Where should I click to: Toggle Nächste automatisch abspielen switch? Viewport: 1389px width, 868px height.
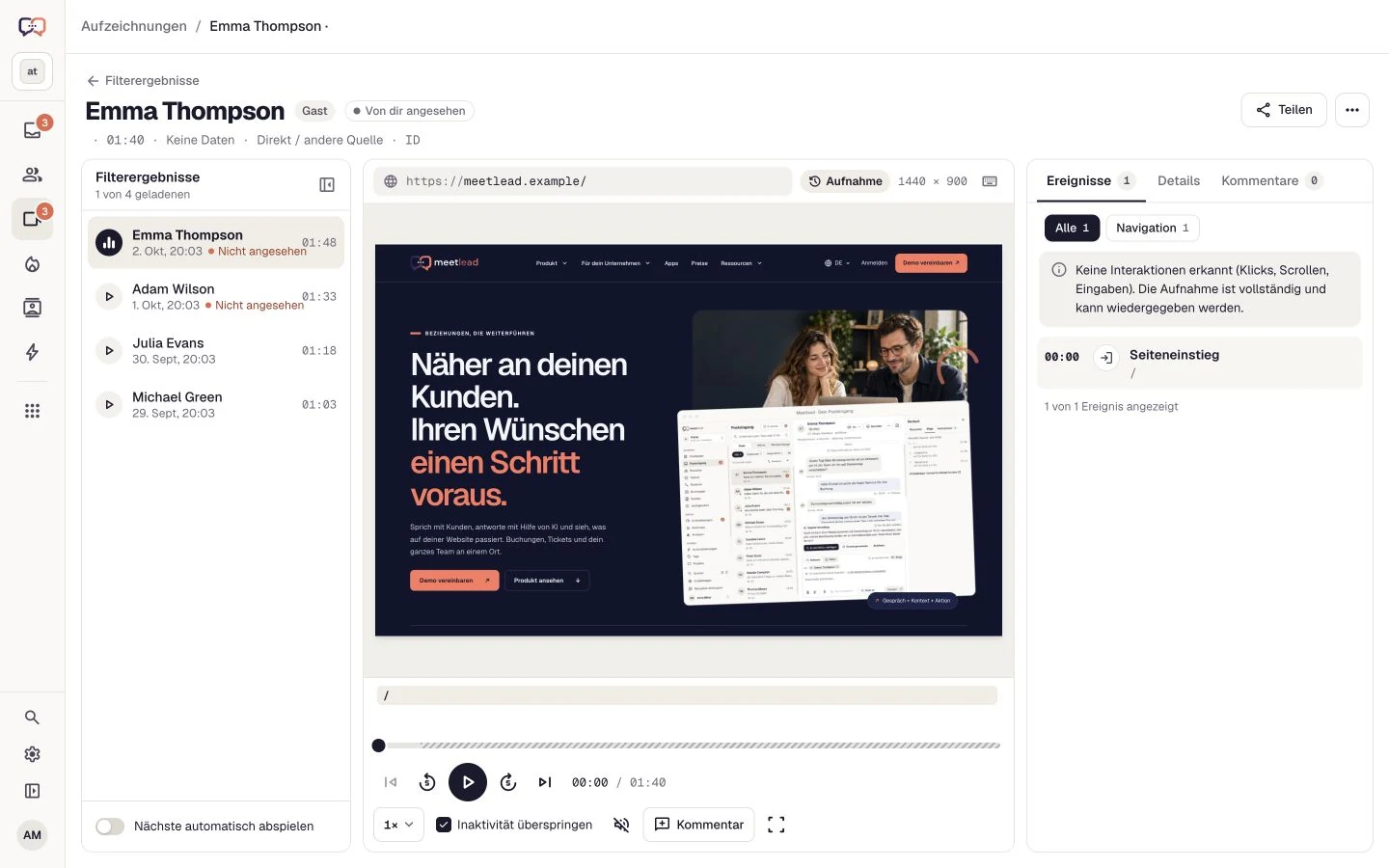(x=110, y=827)
